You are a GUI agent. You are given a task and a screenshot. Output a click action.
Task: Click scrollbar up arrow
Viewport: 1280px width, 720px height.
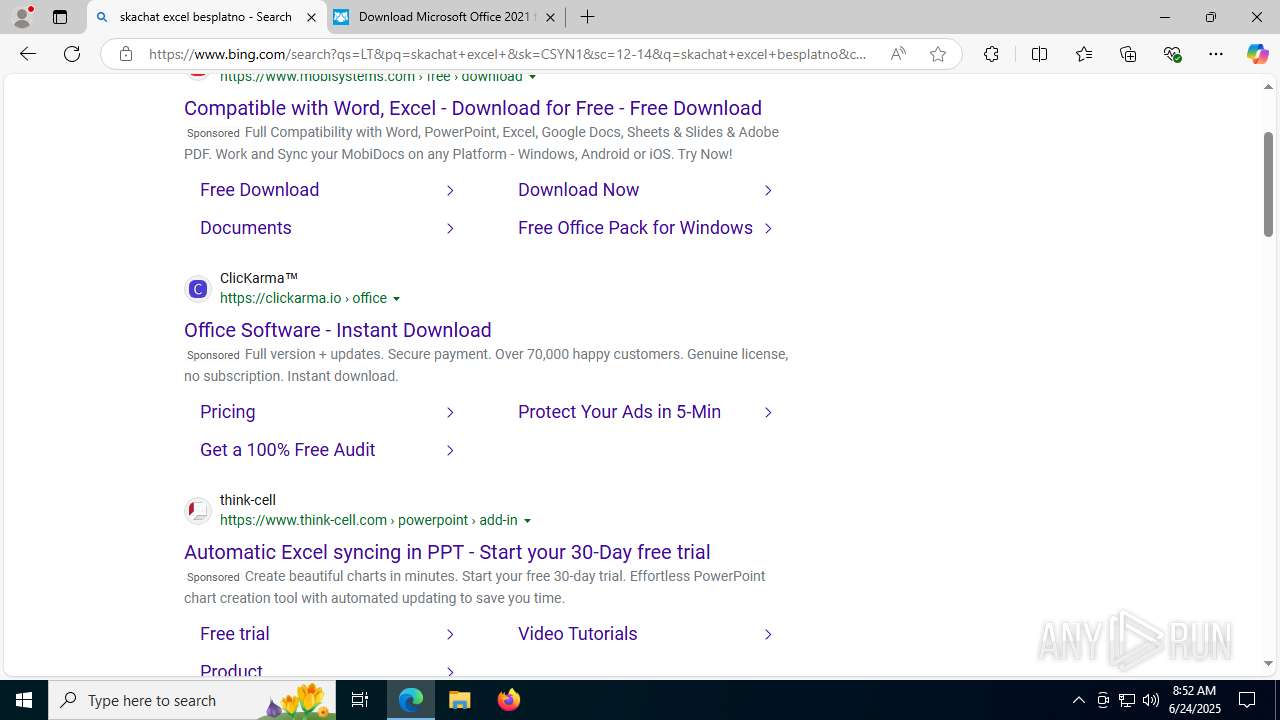[1268, 87]
